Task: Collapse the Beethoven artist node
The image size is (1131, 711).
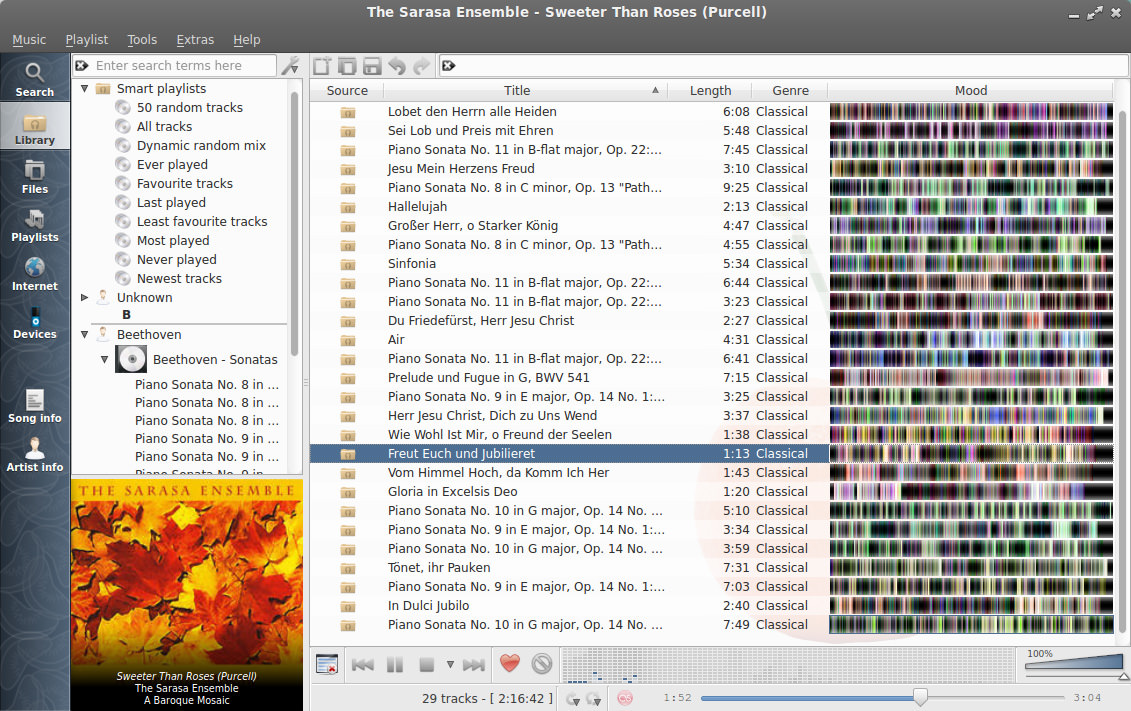Action: (84, 335)
